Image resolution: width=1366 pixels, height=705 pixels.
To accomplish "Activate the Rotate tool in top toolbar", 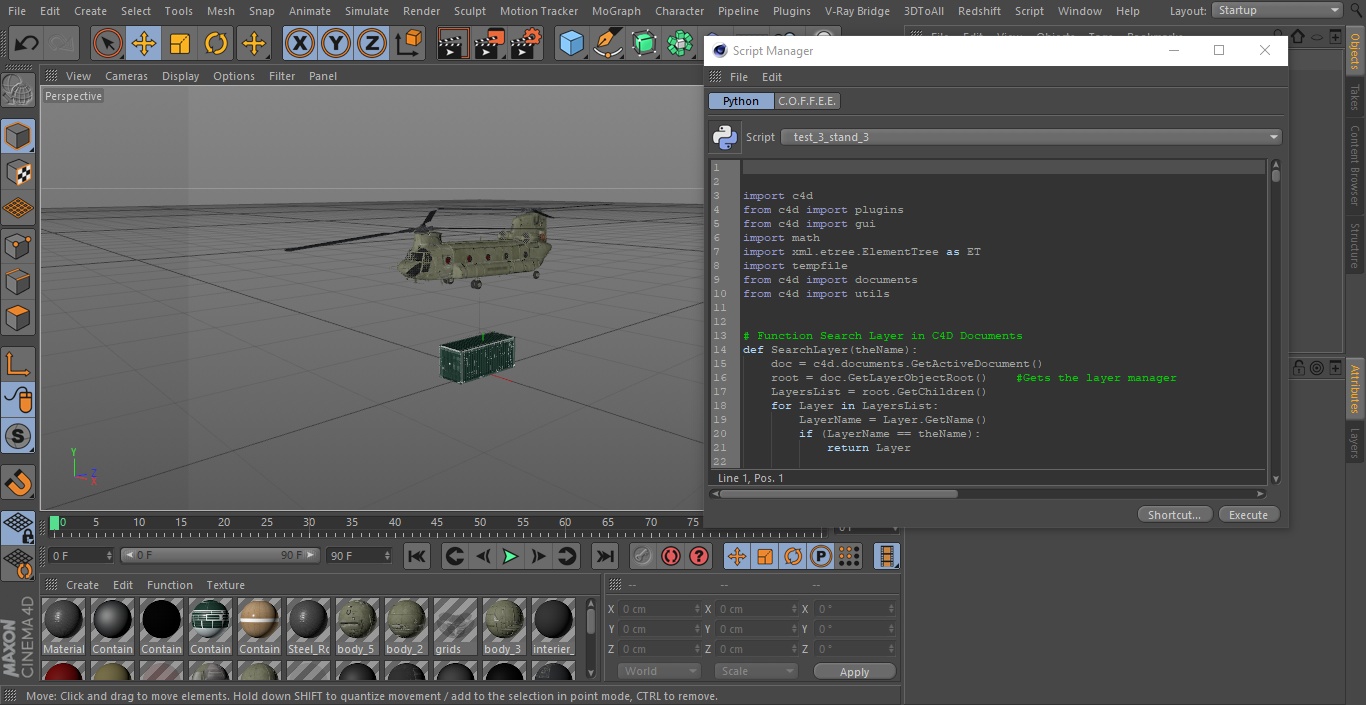I will tap(216, 44).
